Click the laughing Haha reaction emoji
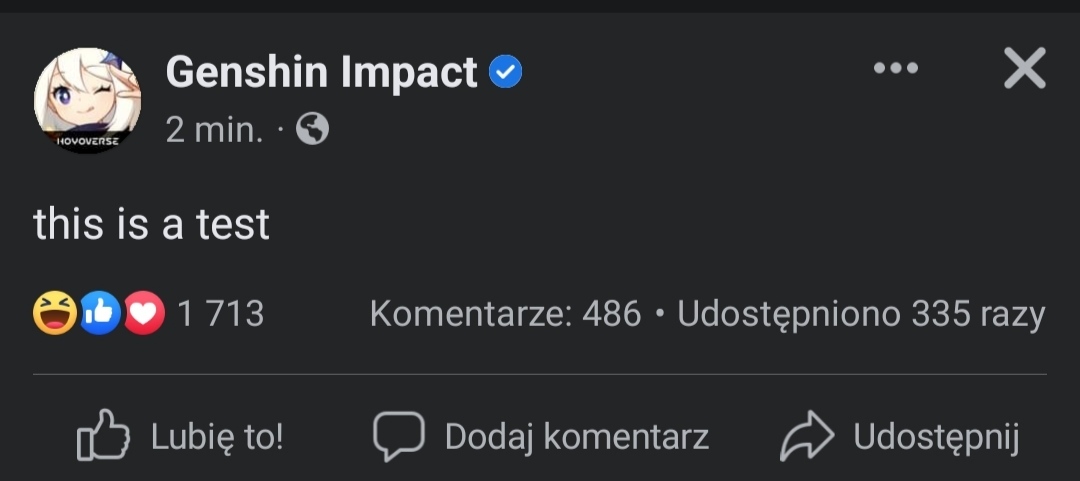 (x=55, y=314)
